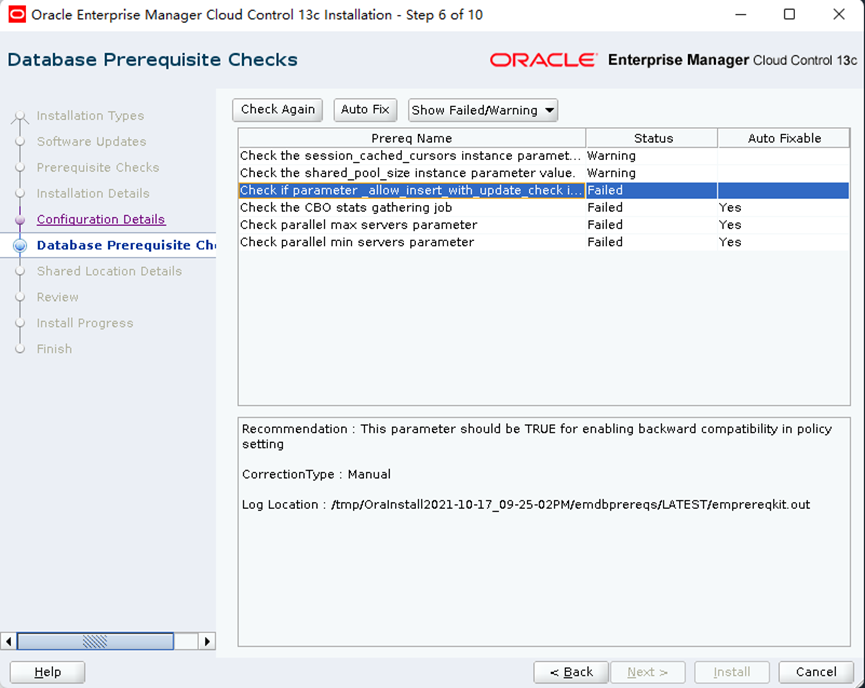865x688 pixels.
Task: Select the _allow_insert_with_update_check parameter row
Action: 544,190
